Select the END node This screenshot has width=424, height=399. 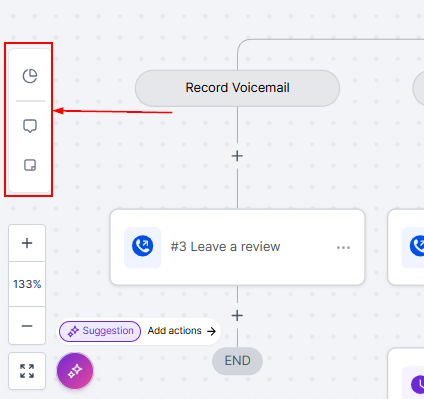(237, 361)
